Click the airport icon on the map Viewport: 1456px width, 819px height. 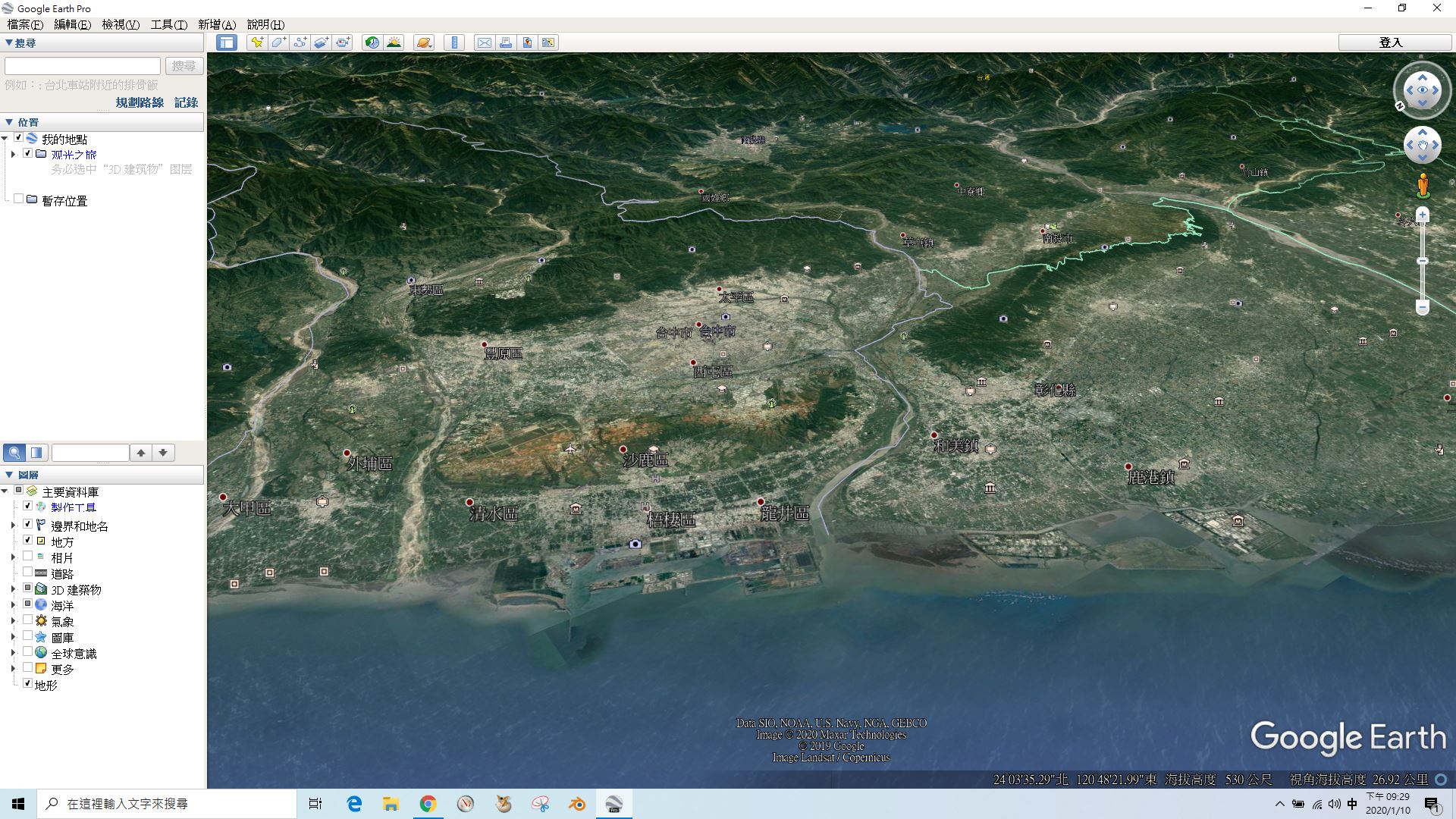pos(570,449)
